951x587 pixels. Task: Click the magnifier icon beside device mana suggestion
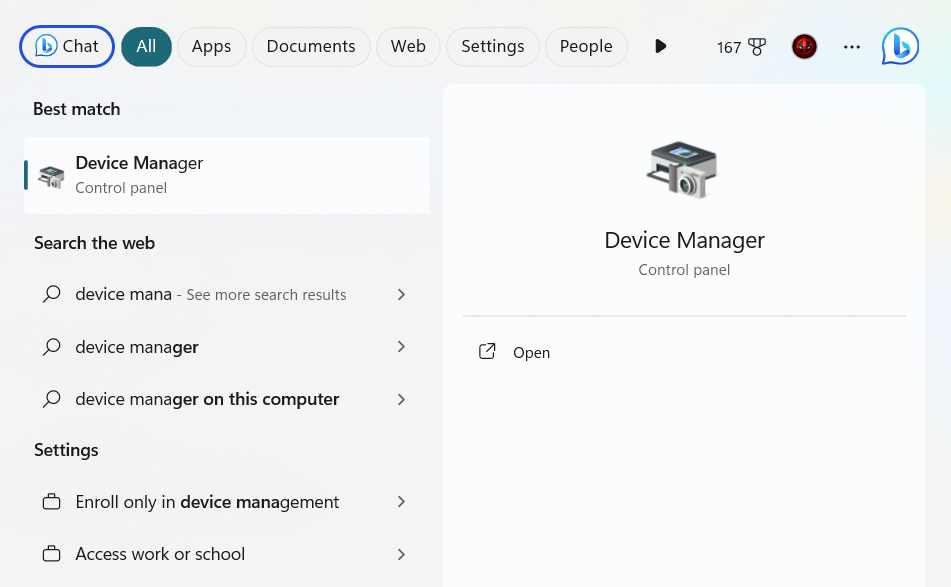coord(51,294)
